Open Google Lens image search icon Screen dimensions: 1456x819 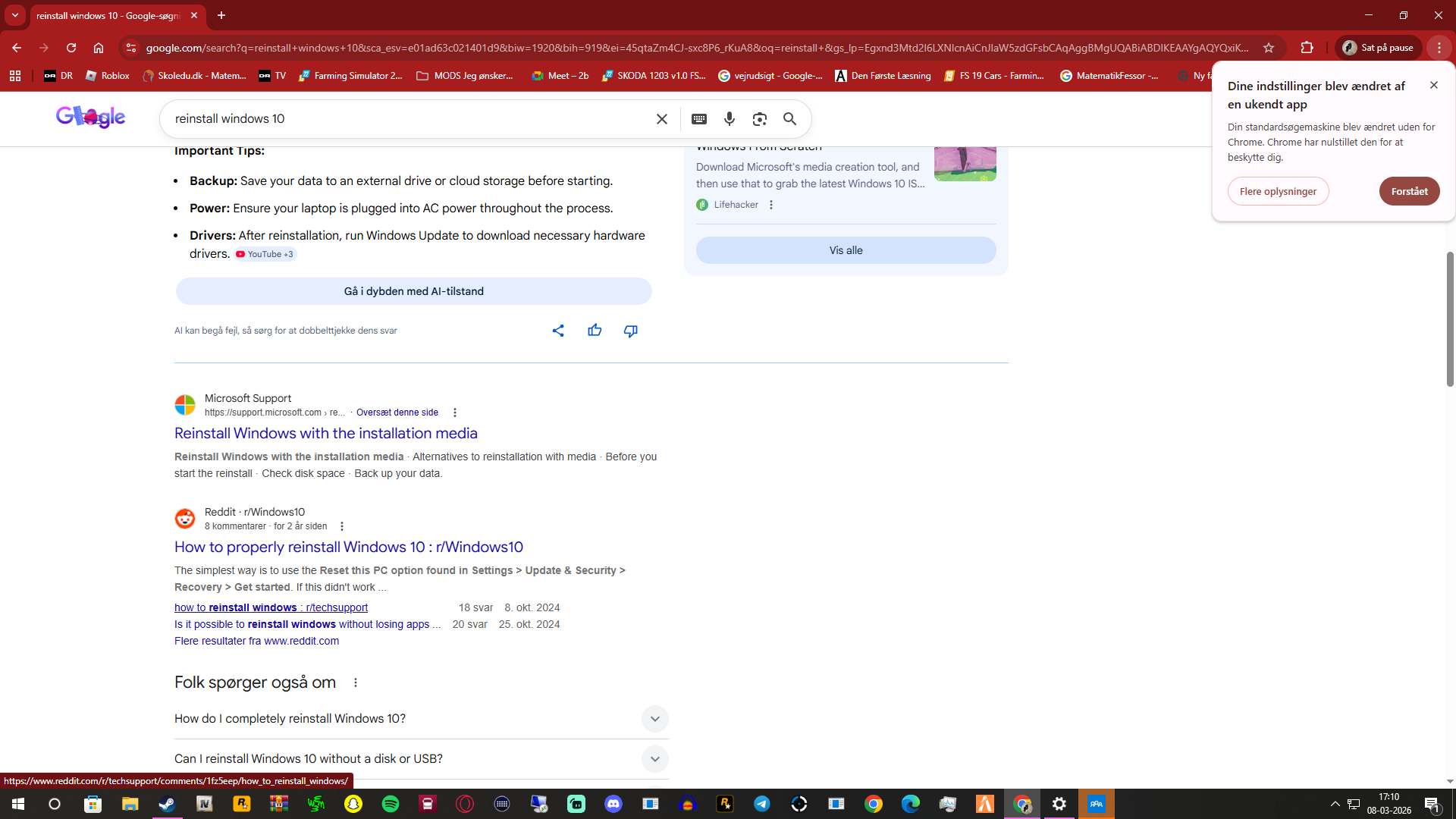coord(759,119)
